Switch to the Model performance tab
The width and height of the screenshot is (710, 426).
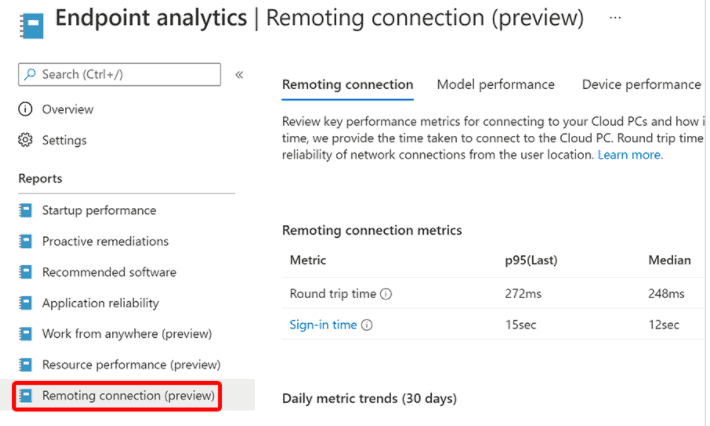[495, 85]
